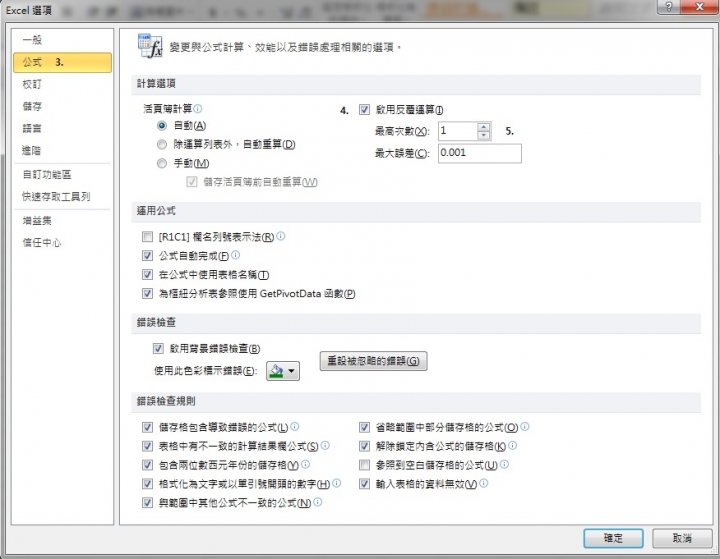The height and width of the screenshot is (559, 720).
Task: Toggle 輸入表格的資料無效 checkbox
Action: tap(364, 484)
